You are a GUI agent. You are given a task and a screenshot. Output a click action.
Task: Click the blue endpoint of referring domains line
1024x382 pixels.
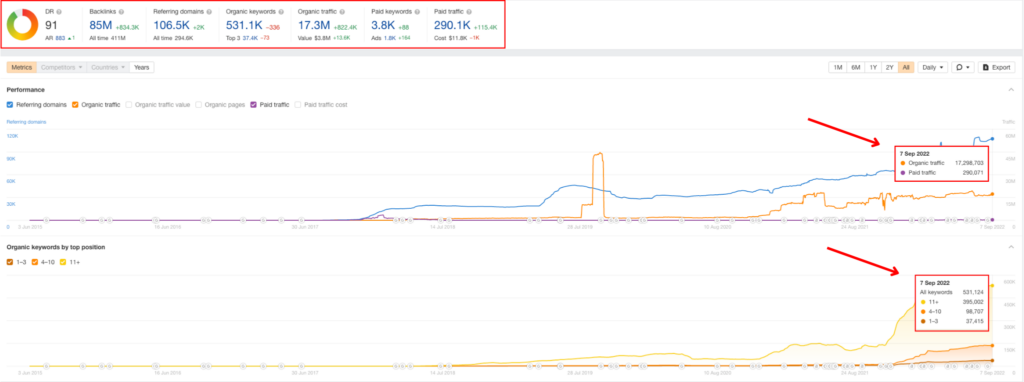pyautogui.click(x=992, y=138)
